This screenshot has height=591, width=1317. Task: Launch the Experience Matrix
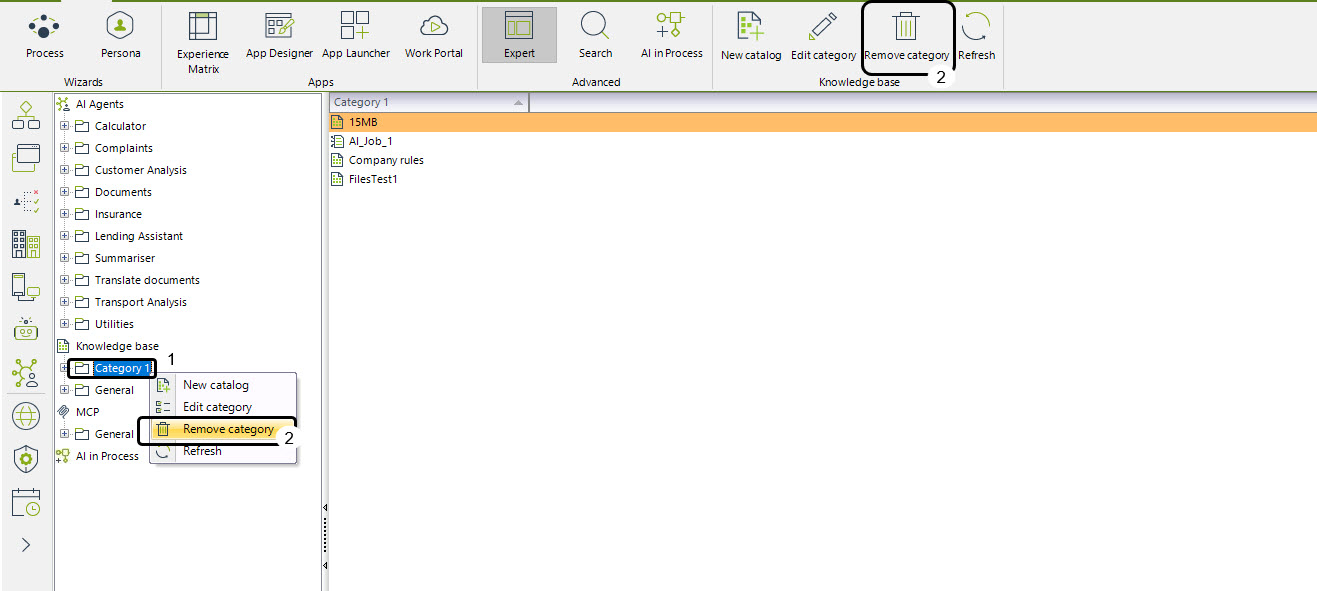click(x=202, y=43)
